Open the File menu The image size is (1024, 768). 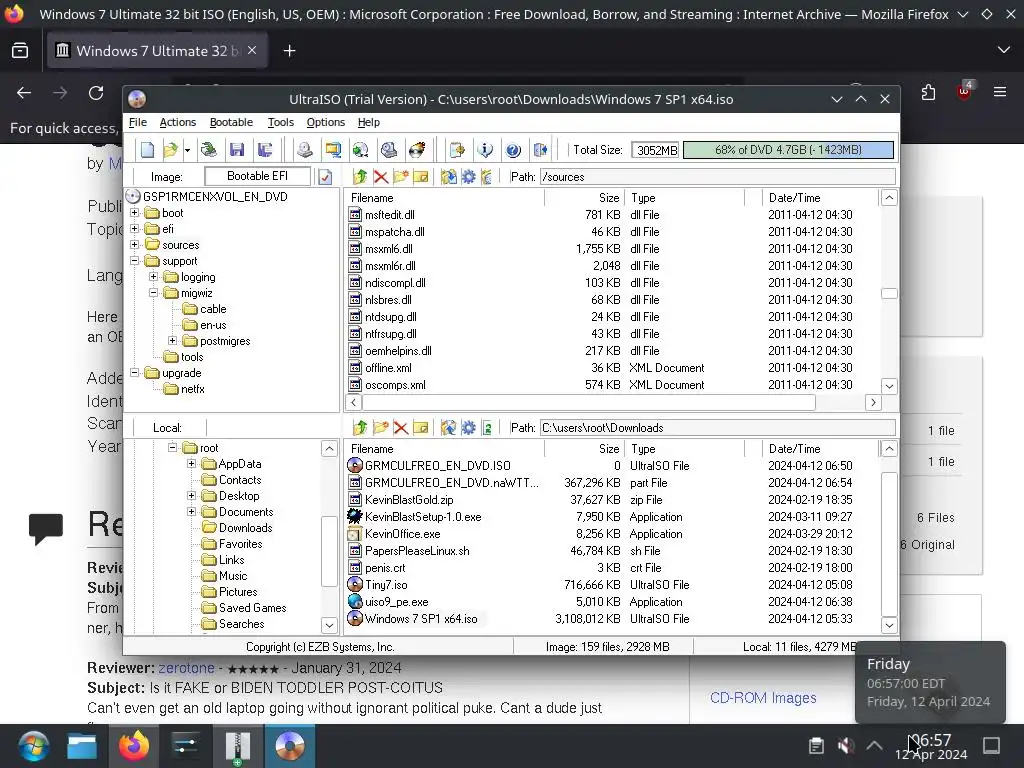coord(138,122)
